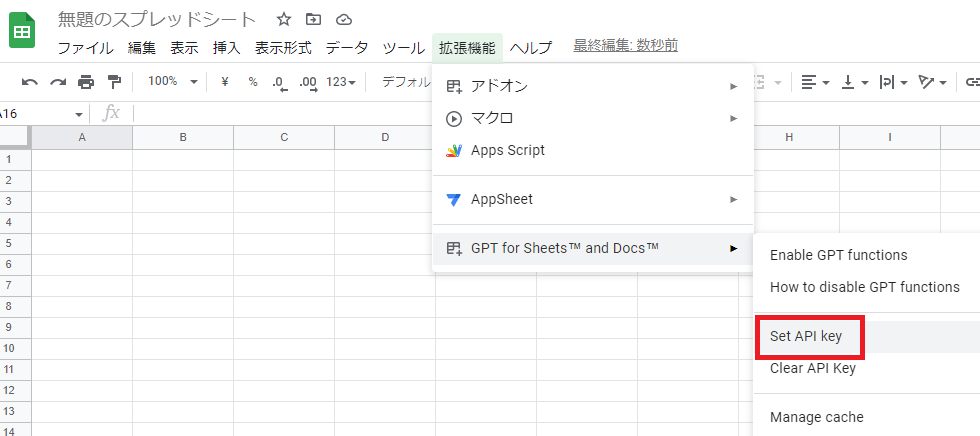Image resolution: width=980 pixels, height=436 pixels.
Task: Star the untitled spreadsheet
Action: [x=284, y=20]
